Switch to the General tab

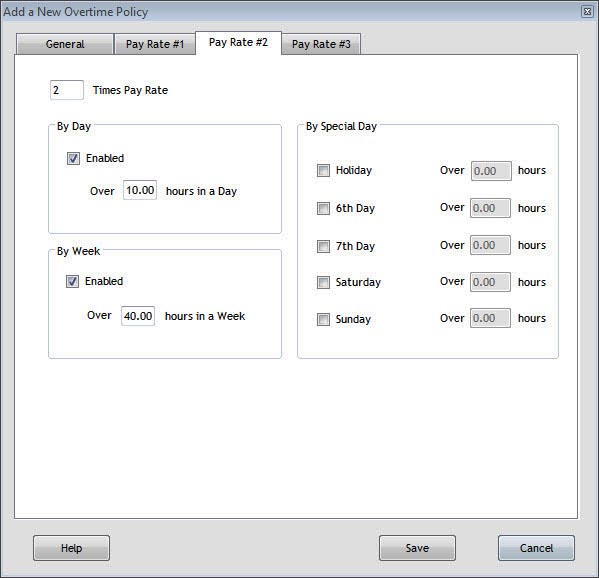[65, 44]
